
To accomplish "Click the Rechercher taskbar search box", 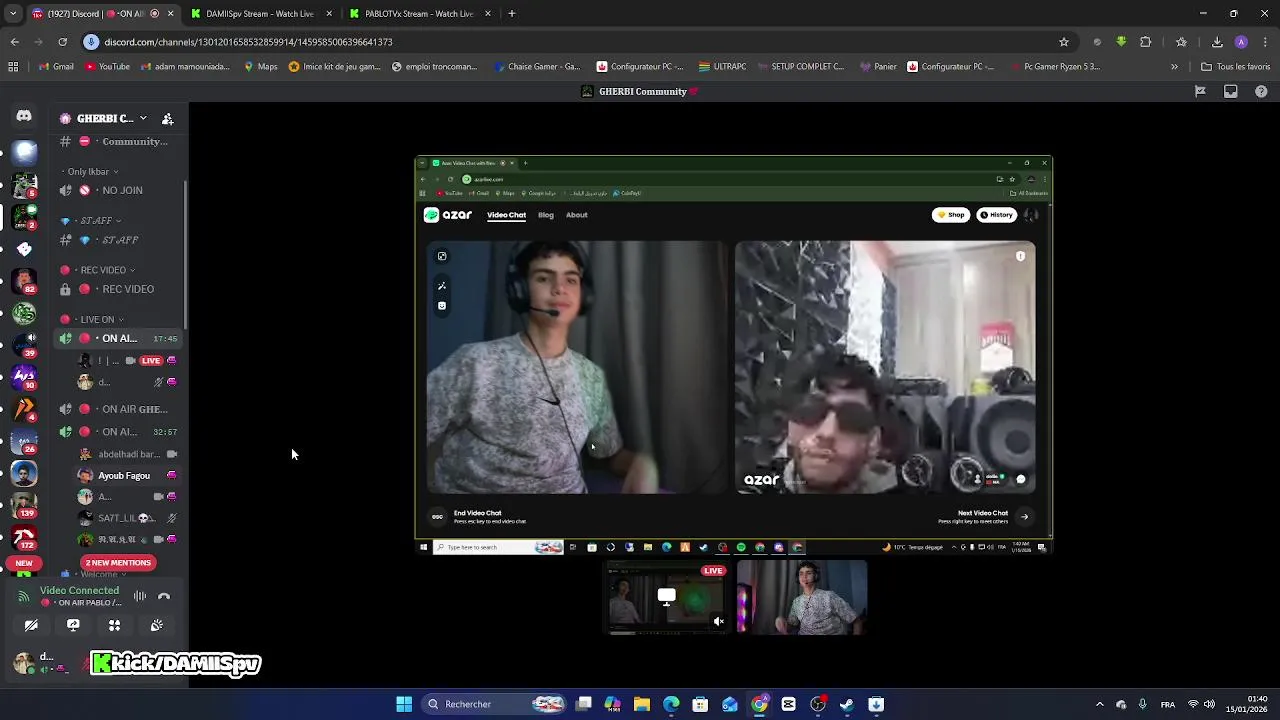I will [495, 704].
